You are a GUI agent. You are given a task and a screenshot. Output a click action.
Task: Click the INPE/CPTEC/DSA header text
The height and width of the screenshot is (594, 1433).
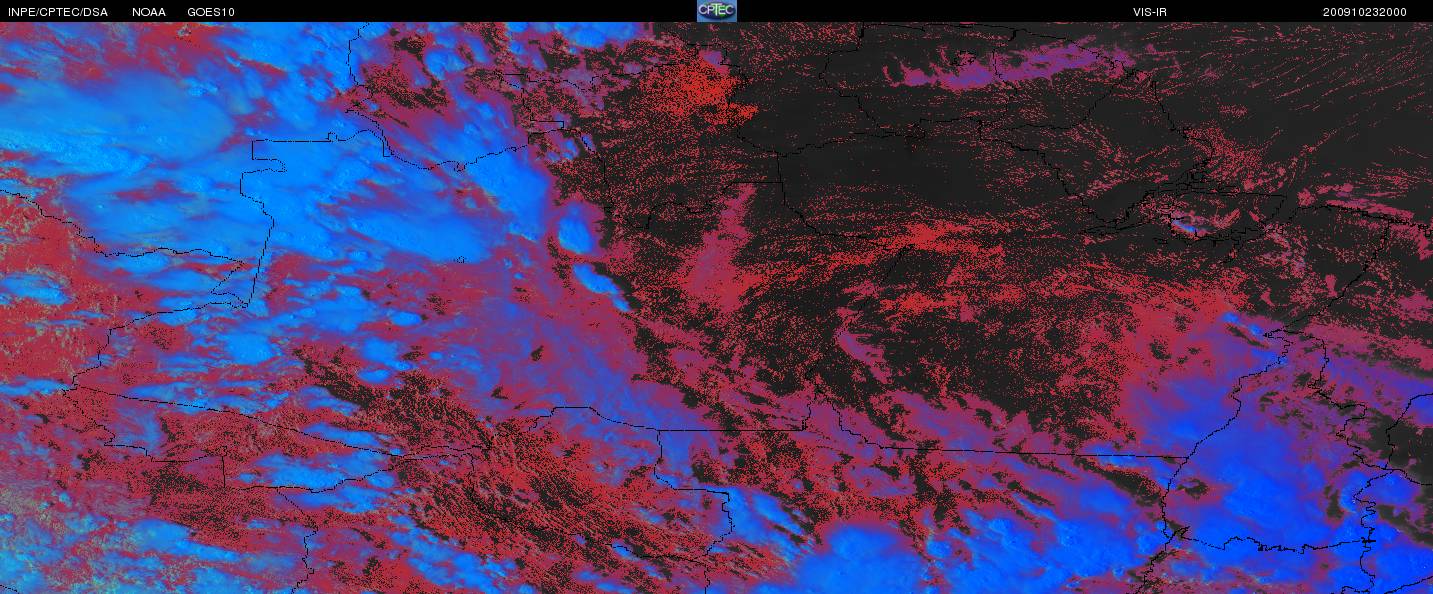pyautogui.click(x=58, y=12)
